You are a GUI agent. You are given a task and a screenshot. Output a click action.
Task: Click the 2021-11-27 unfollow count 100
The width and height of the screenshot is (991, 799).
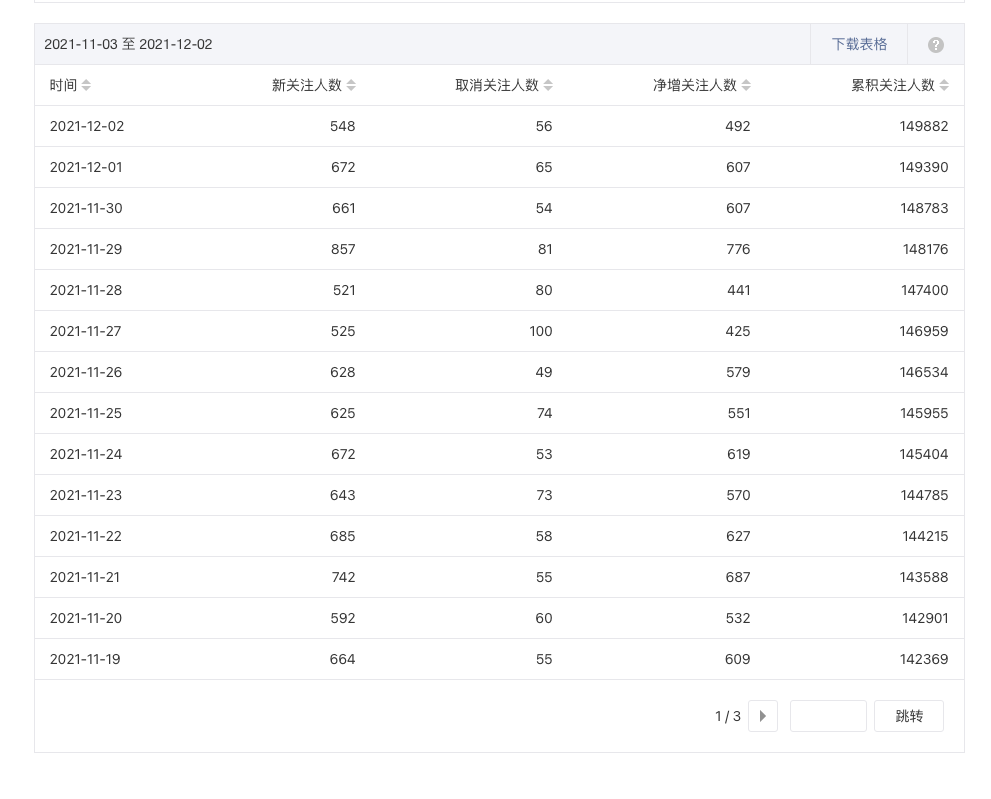540,332
